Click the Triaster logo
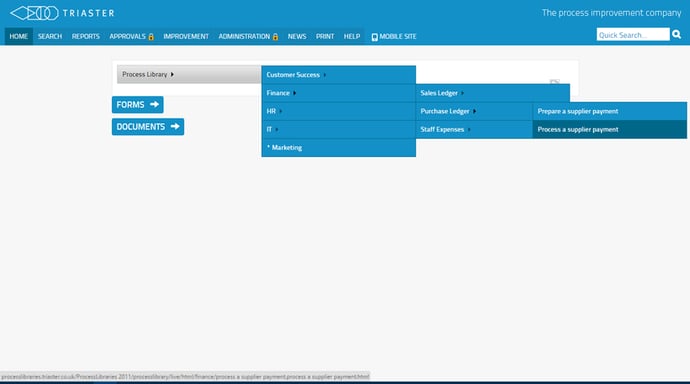The height and width of the screenshot is (384, 690). [62, 13]
